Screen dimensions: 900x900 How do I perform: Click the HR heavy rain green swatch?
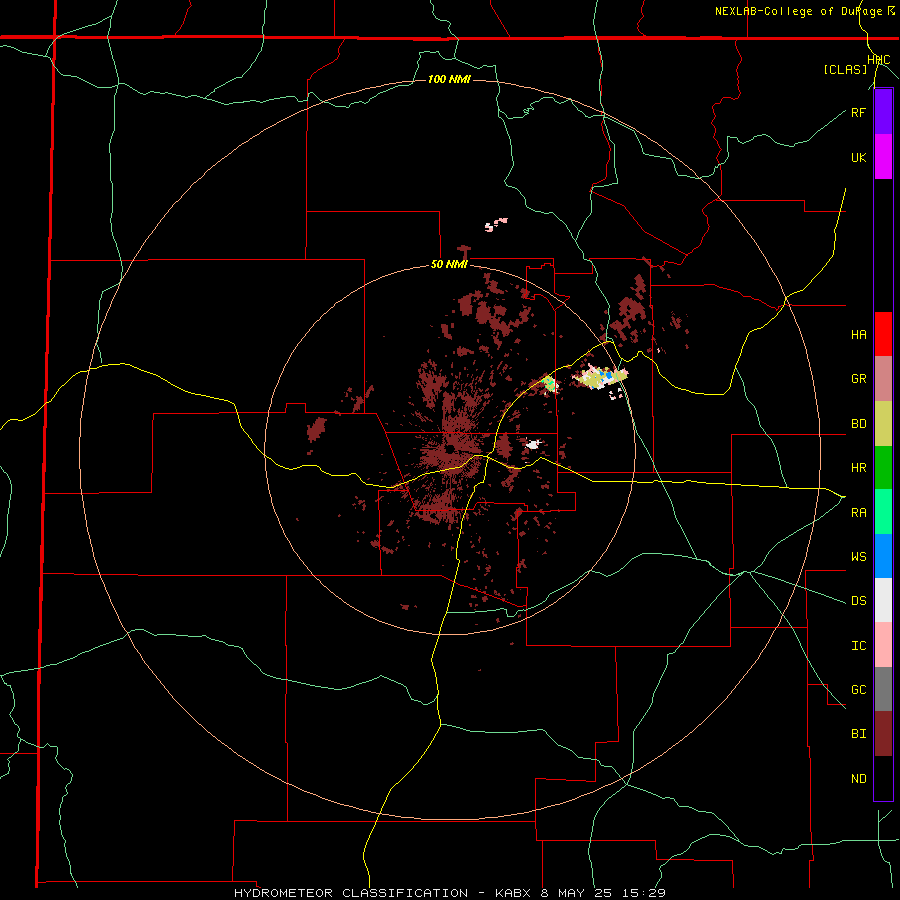coord(883,468)
